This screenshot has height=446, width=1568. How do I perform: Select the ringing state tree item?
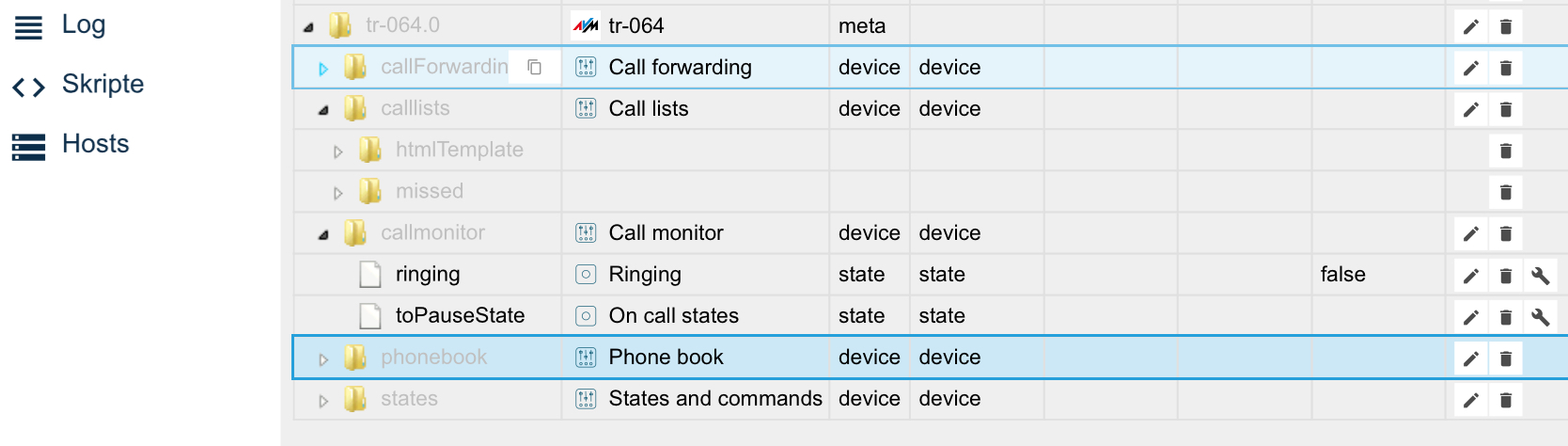[428, 274]
